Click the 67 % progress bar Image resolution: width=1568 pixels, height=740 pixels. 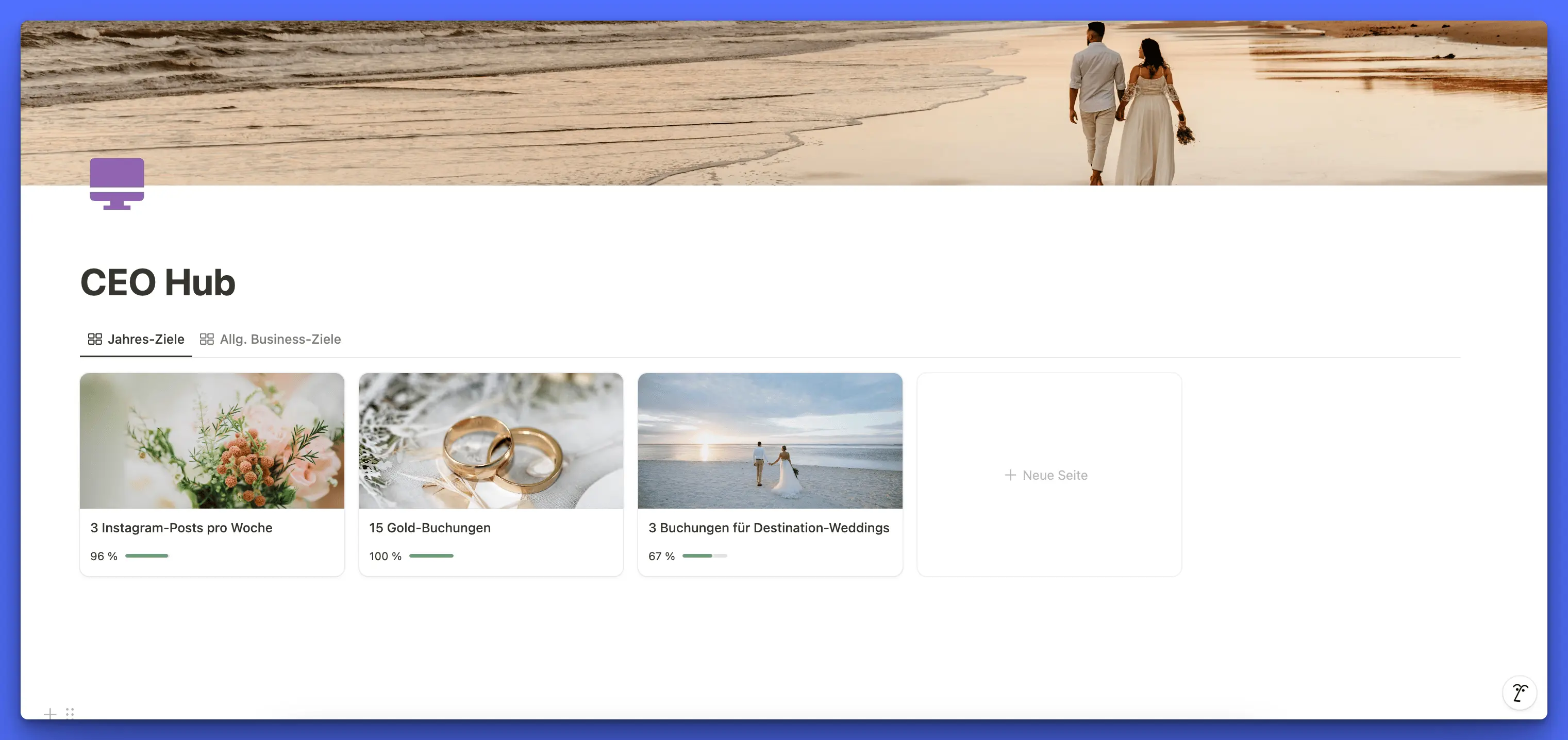tap(704, 556)
